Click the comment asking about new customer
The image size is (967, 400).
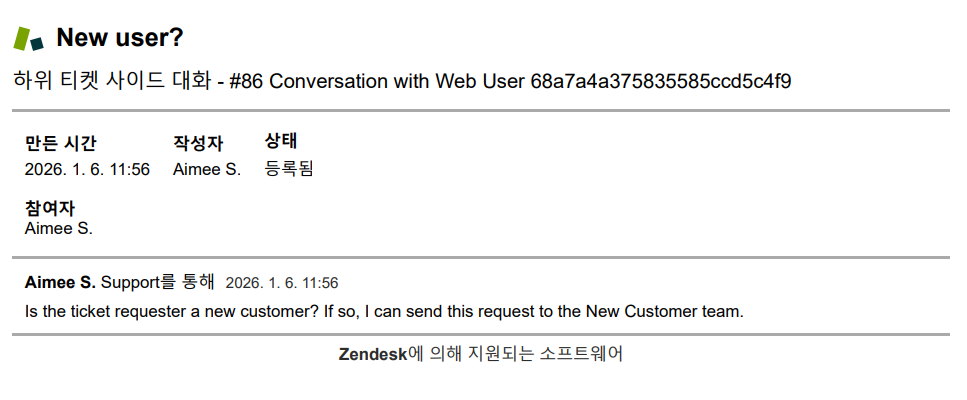[384, 311]
